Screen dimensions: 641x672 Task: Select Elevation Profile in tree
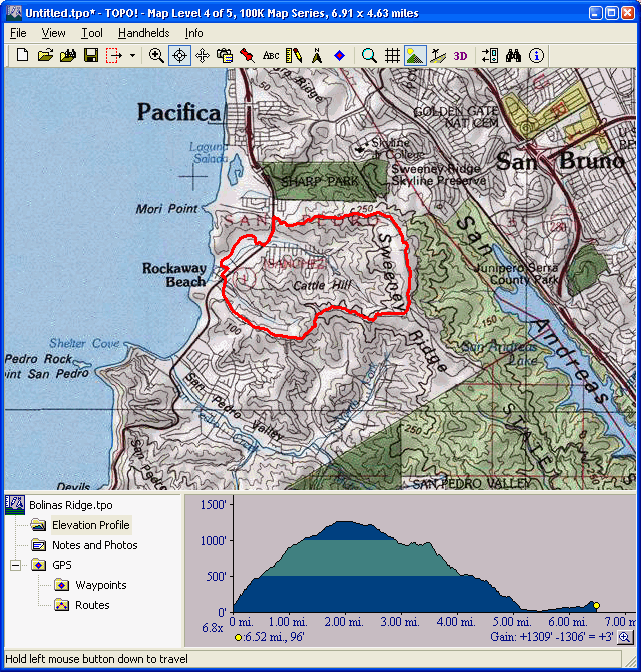[90, 525]
